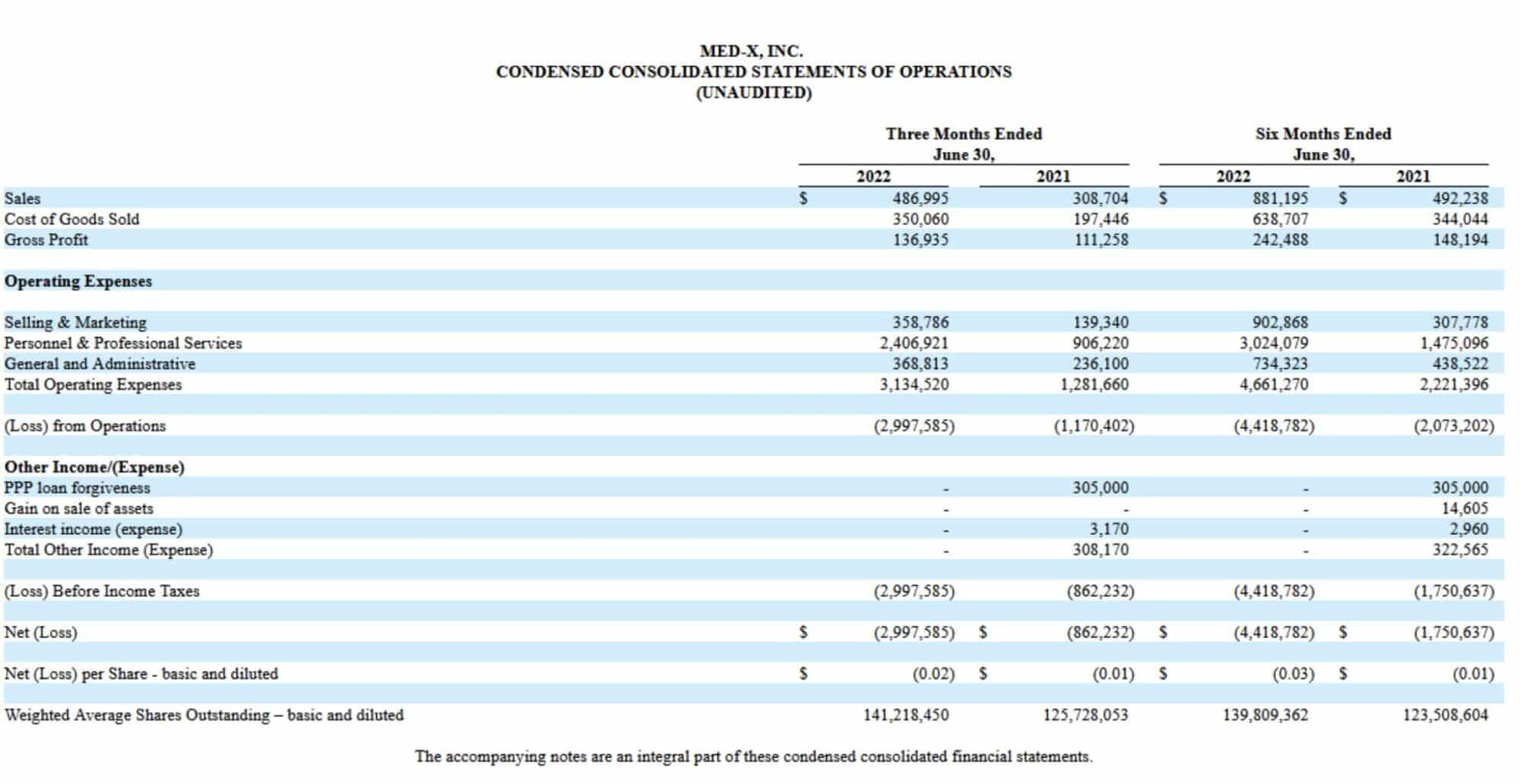The image size is (1520, 784).
Task: Select the 'Gross Profit' row label
Action: (46, 239)
